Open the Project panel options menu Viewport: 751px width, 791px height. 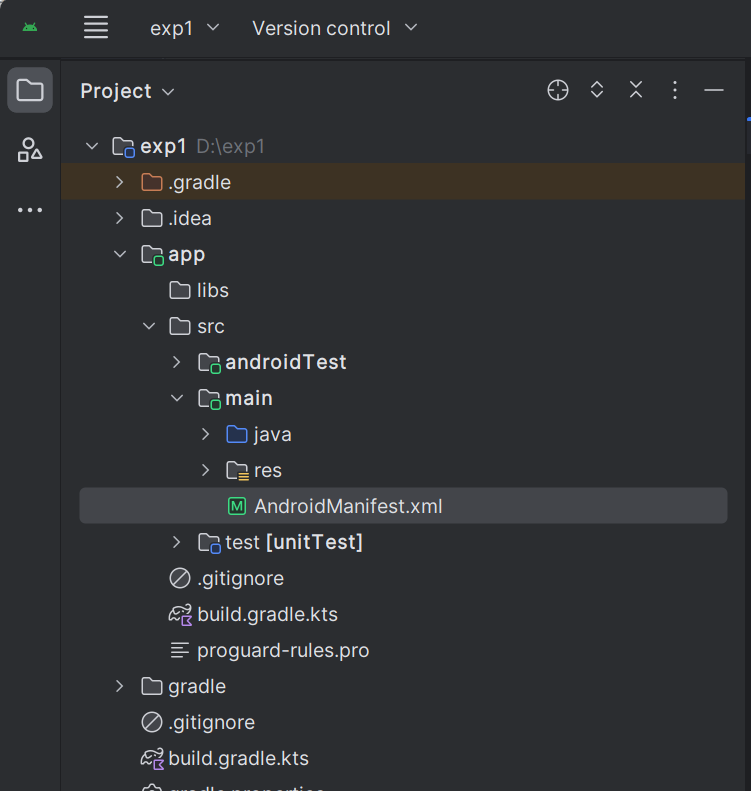[675, 90]
